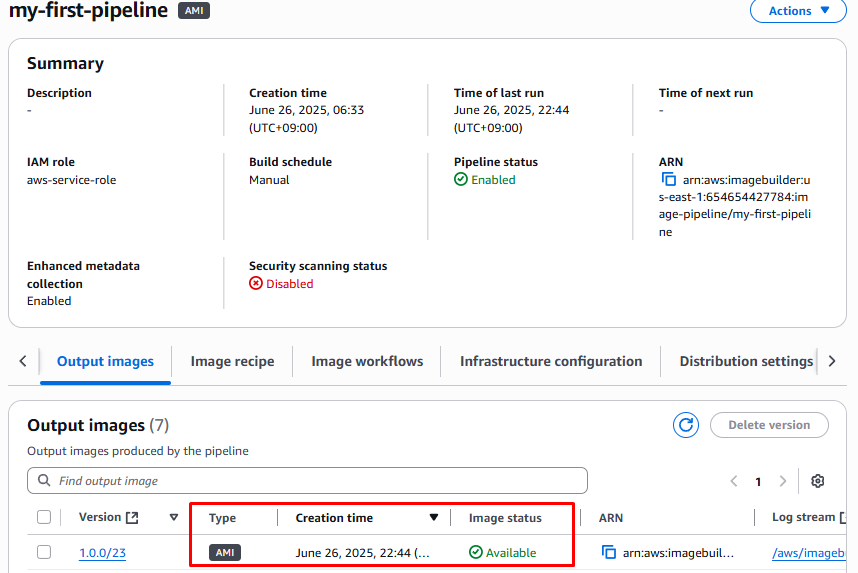Copy the pipeline ARN in Summary
Image resolution: width=858 pixels, height=573 pixels.
point(669,180)
